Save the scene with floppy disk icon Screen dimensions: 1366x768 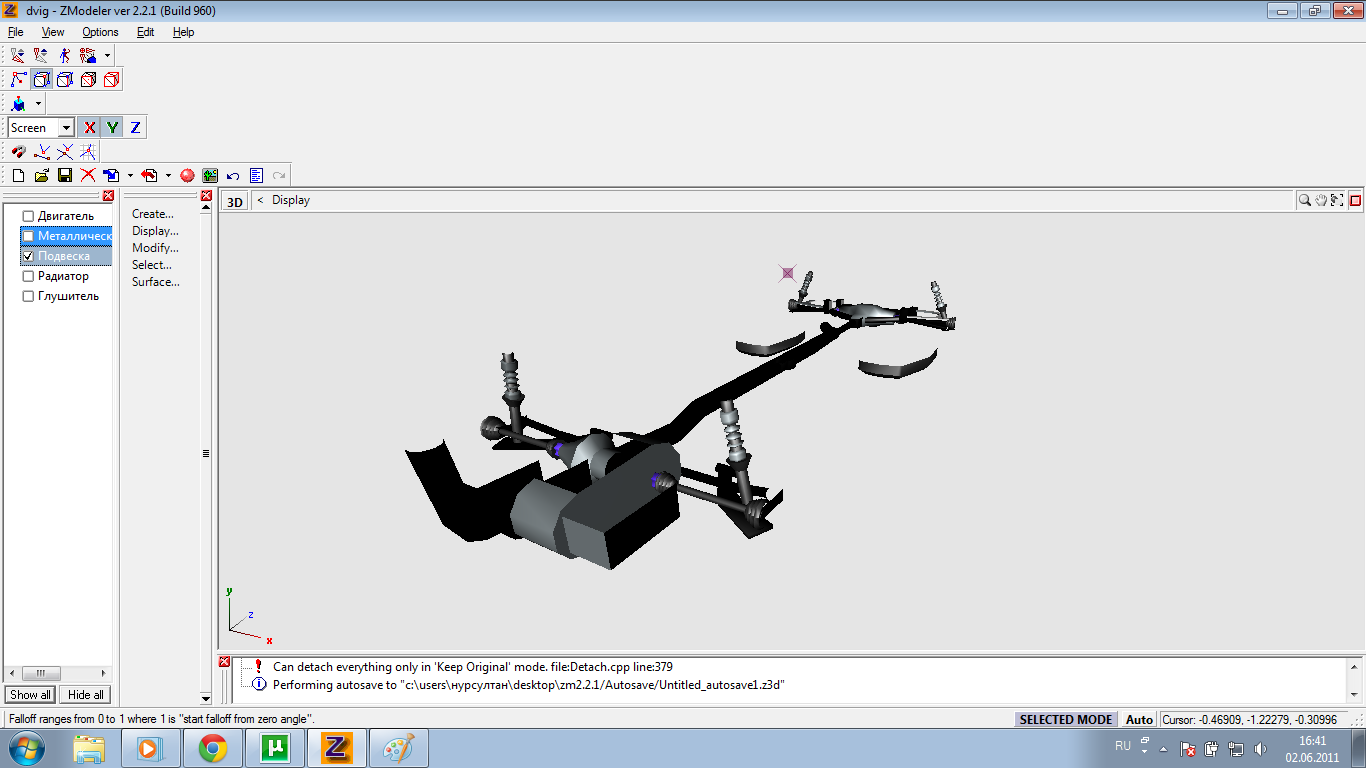click(x=64, y=175)
